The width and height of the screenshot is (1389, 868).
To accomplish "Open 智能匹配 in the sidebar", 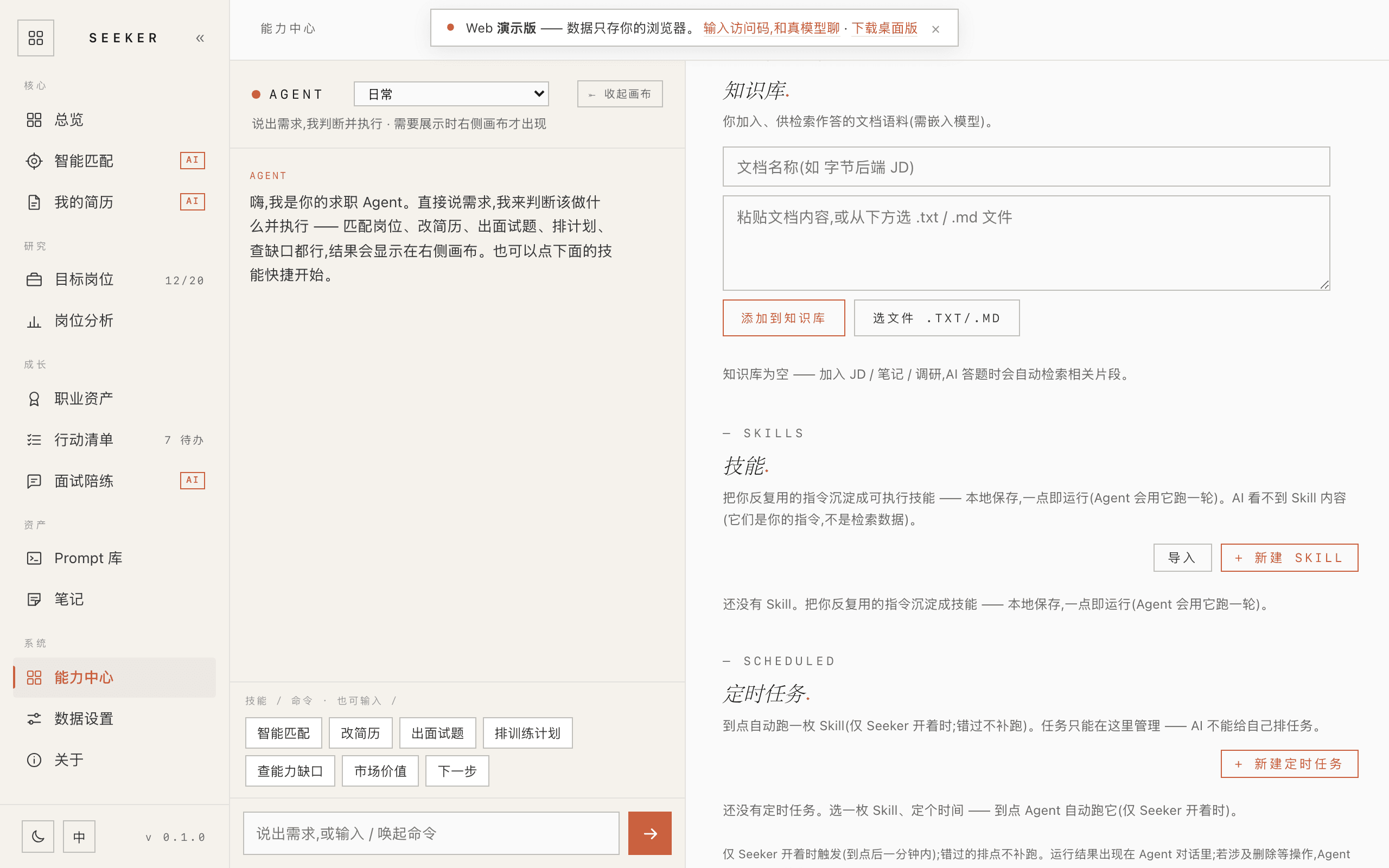I will click(x=114, y=161).
